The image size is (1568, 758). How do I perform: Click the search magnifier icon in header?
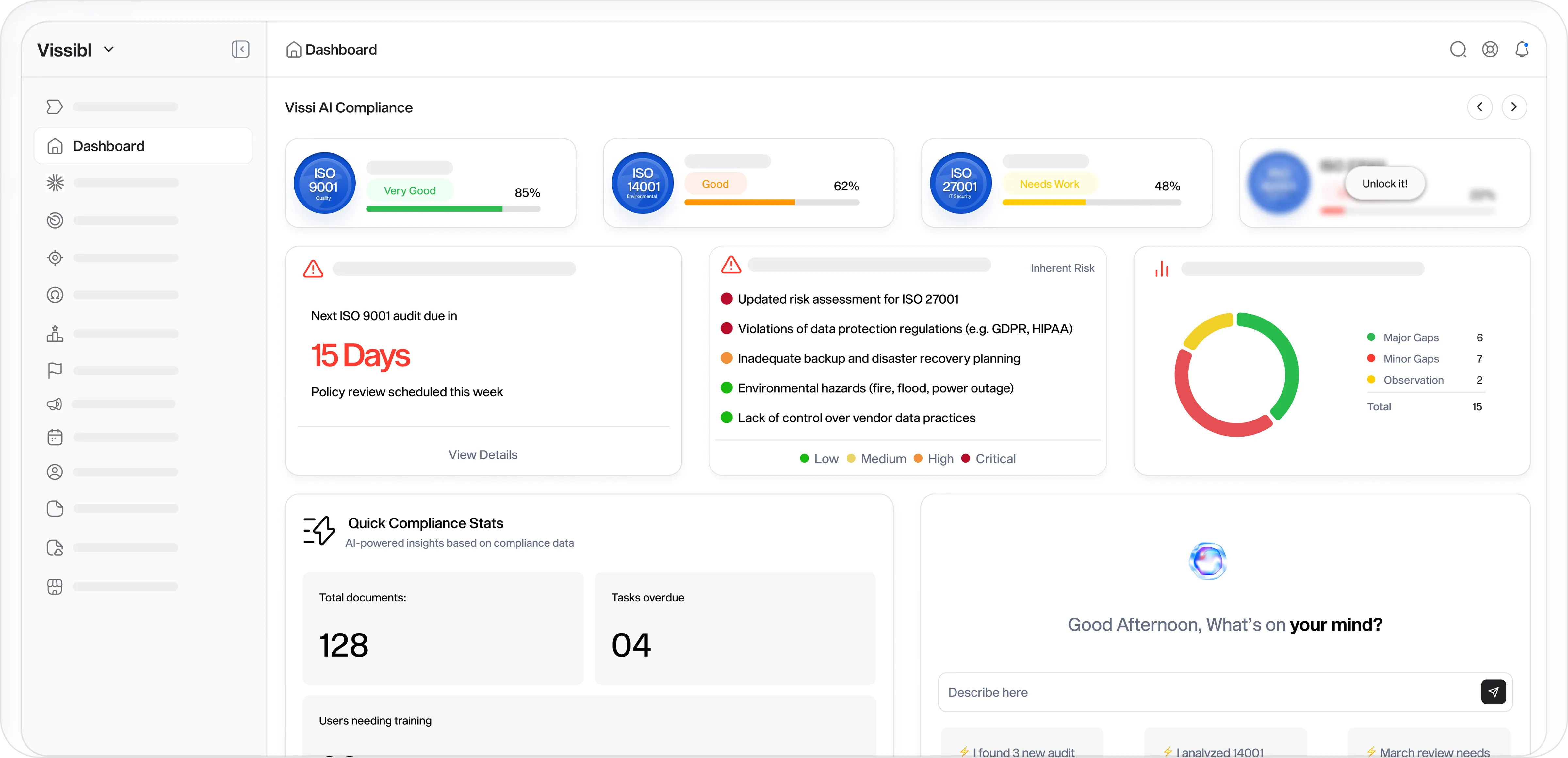[x=1458, y=49]
